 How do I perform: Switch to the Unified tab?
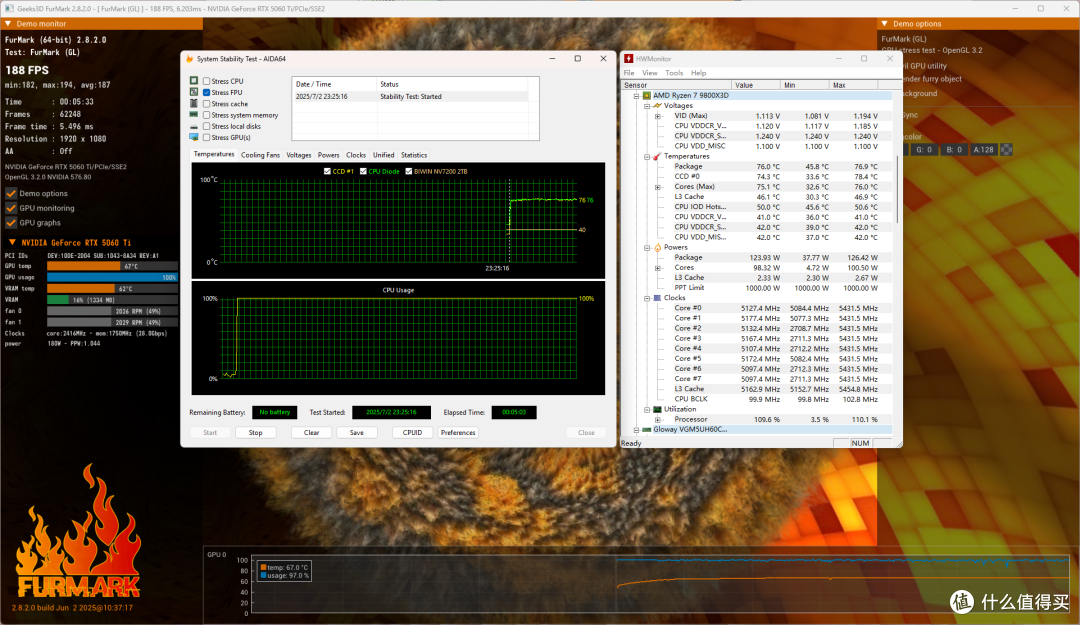pos(384,155)
